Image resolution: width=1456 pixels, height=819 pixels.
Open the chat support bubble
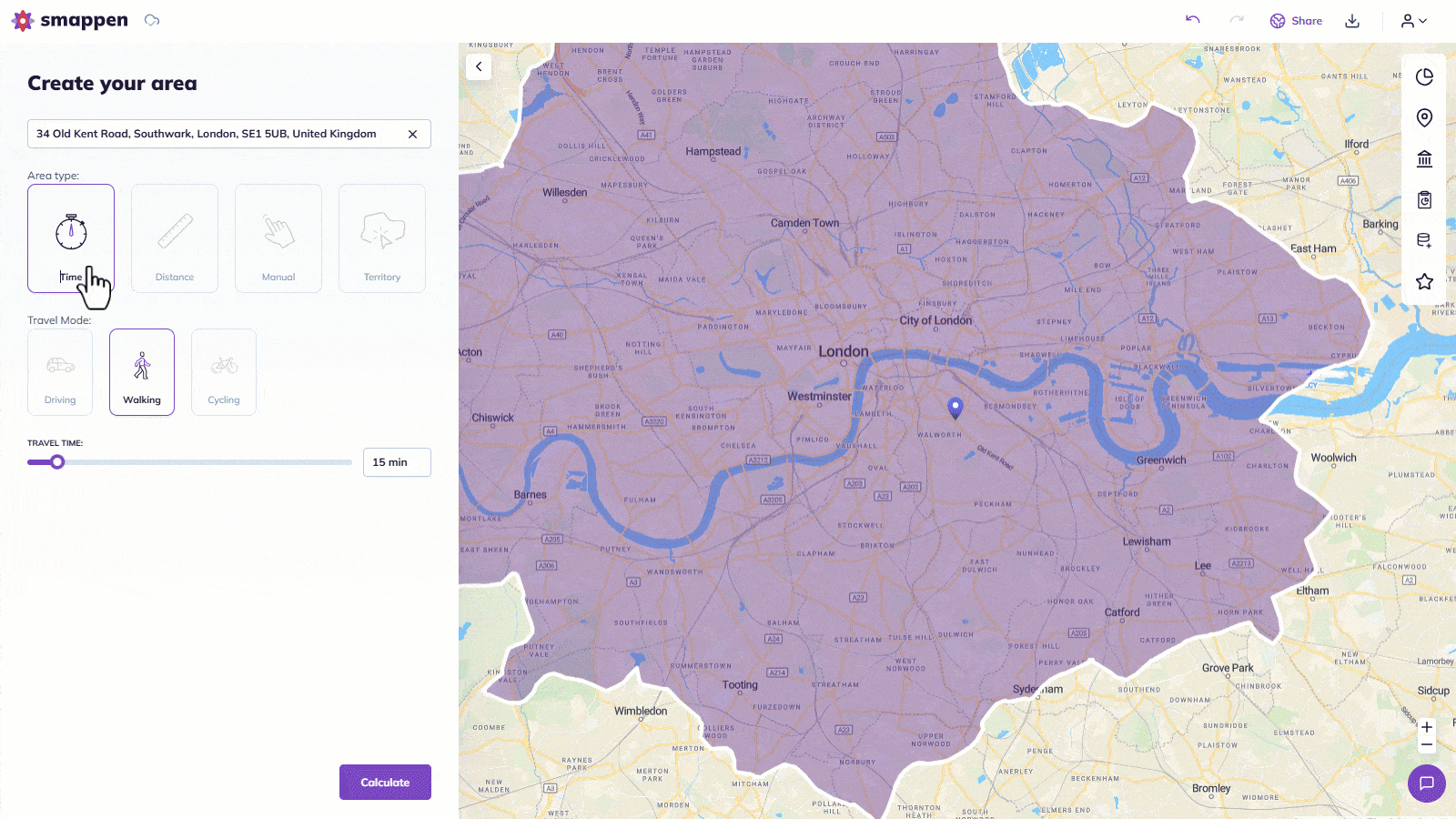[1426, 784]
